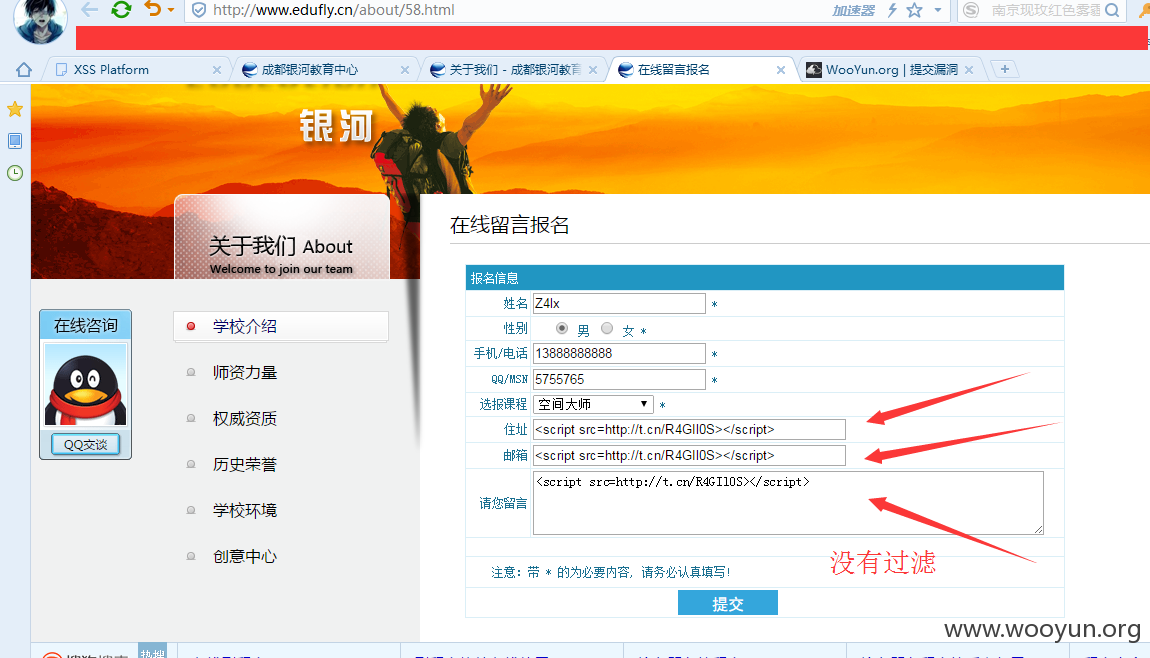The height and width of the screenshot is (658, 1150).
Task: Open 权威资质 menu item
Action: pyautogui.click(x=245, y=419)
